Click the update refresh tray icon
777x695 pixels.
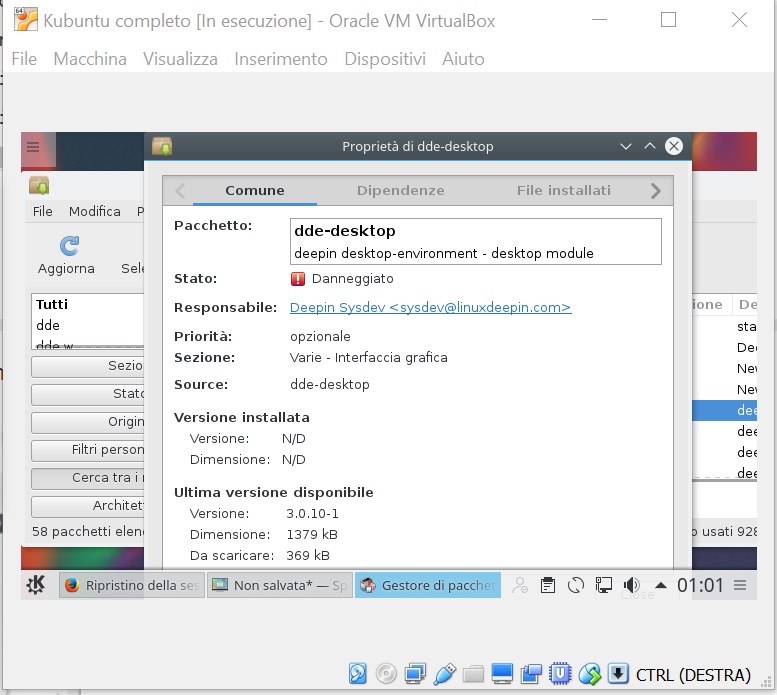[575, 586]
